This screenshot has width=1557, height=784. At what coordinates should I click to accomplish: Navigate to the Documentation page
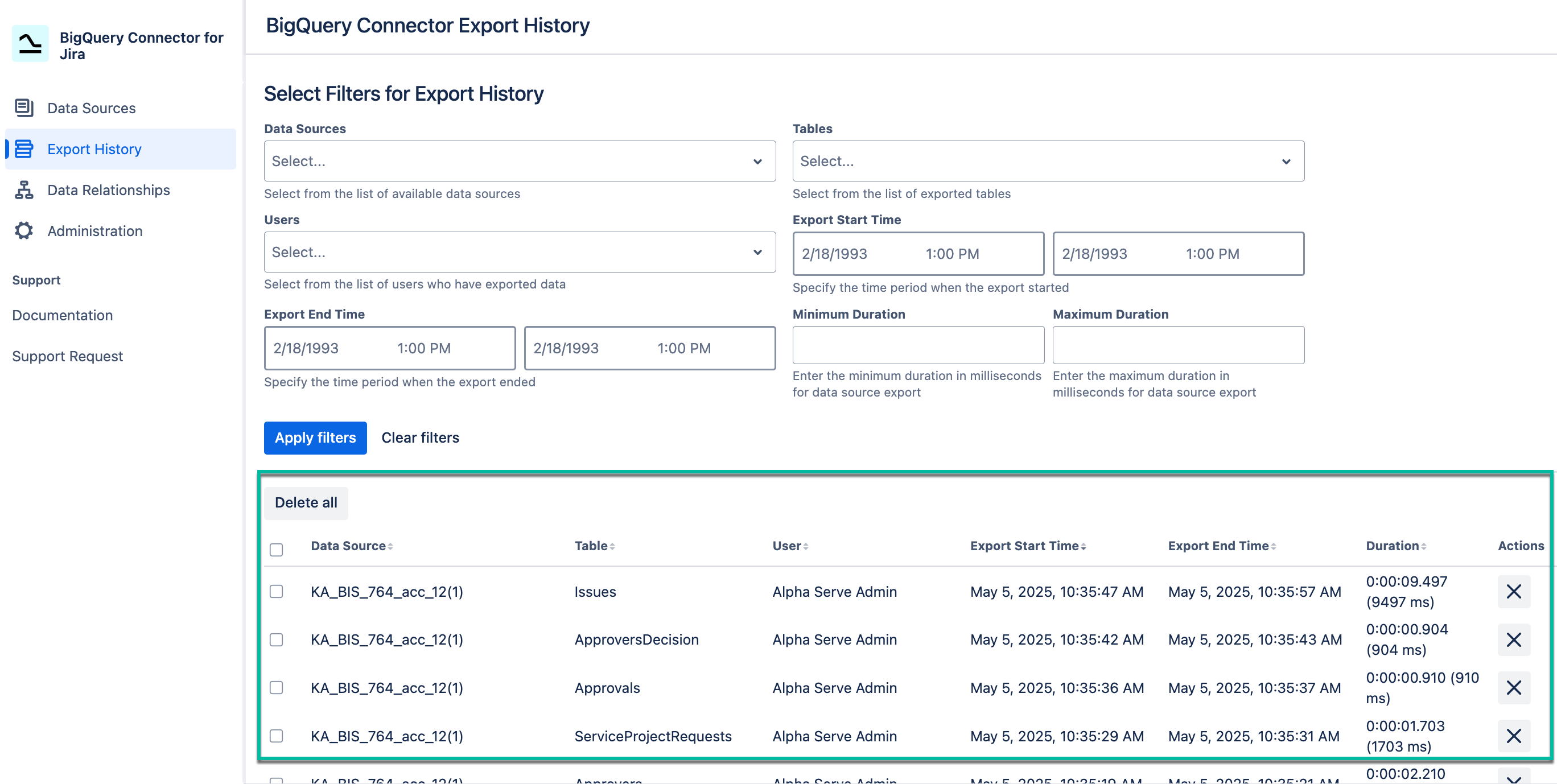click(62, 315)
